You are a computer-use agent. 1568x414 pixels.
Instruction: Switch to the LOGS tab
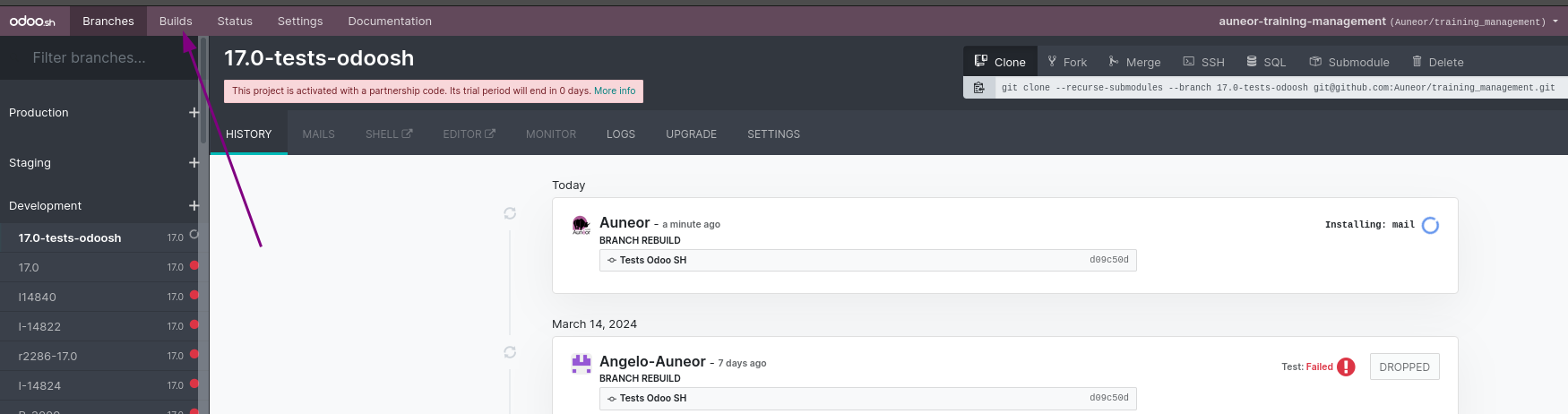[621, 134]
